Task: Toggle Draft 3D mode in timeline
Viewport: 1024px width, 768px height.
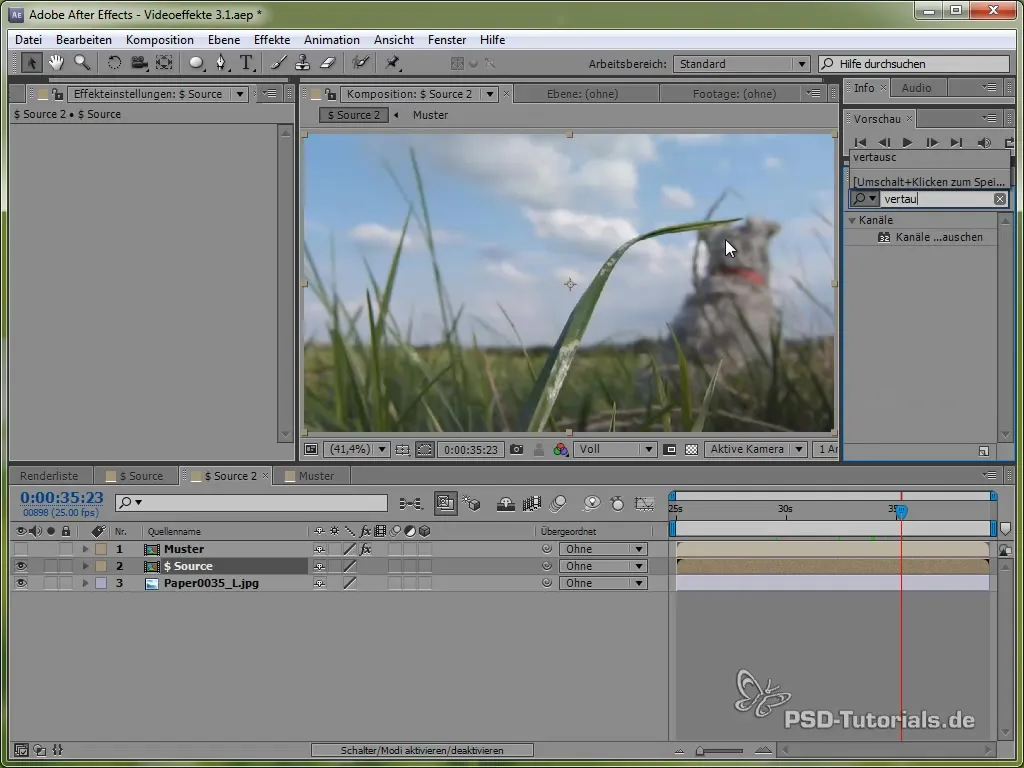Action: (472, 504)
